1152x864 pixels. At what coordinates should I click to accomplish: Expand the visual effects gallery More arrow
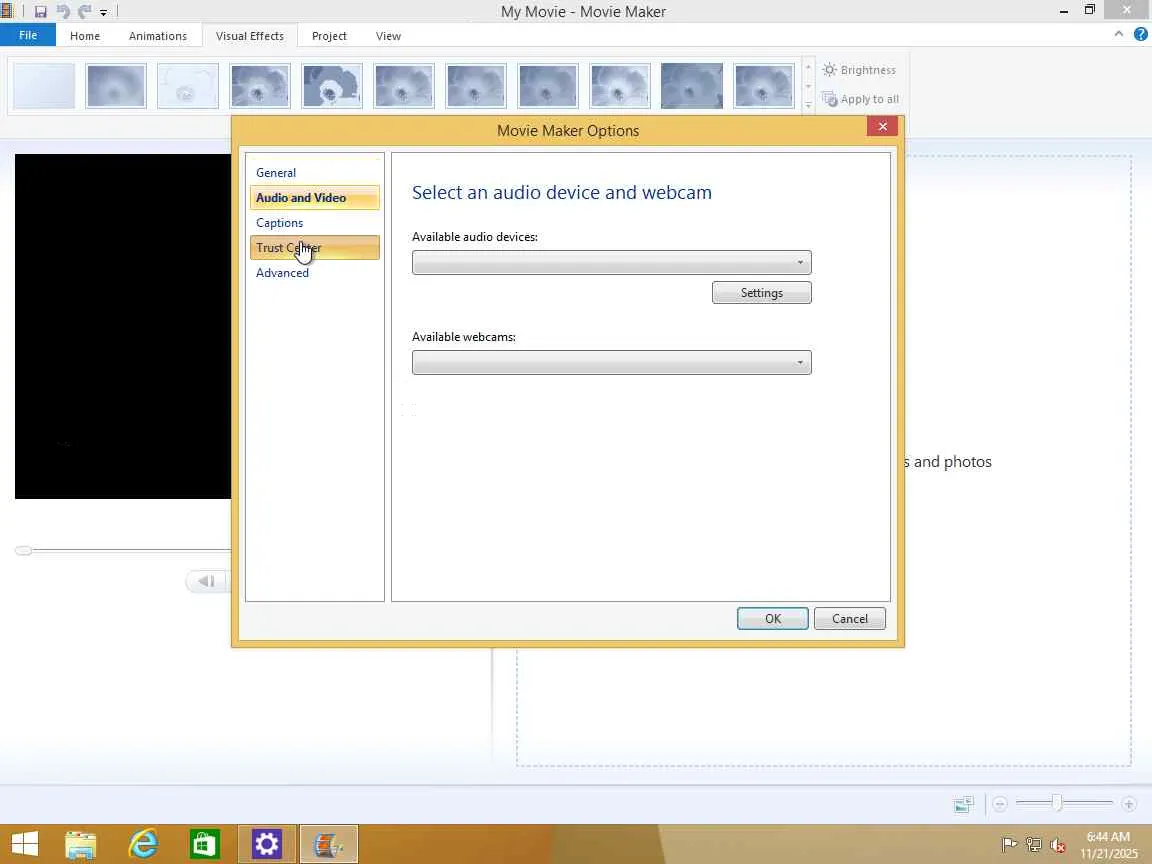(808, 106)
